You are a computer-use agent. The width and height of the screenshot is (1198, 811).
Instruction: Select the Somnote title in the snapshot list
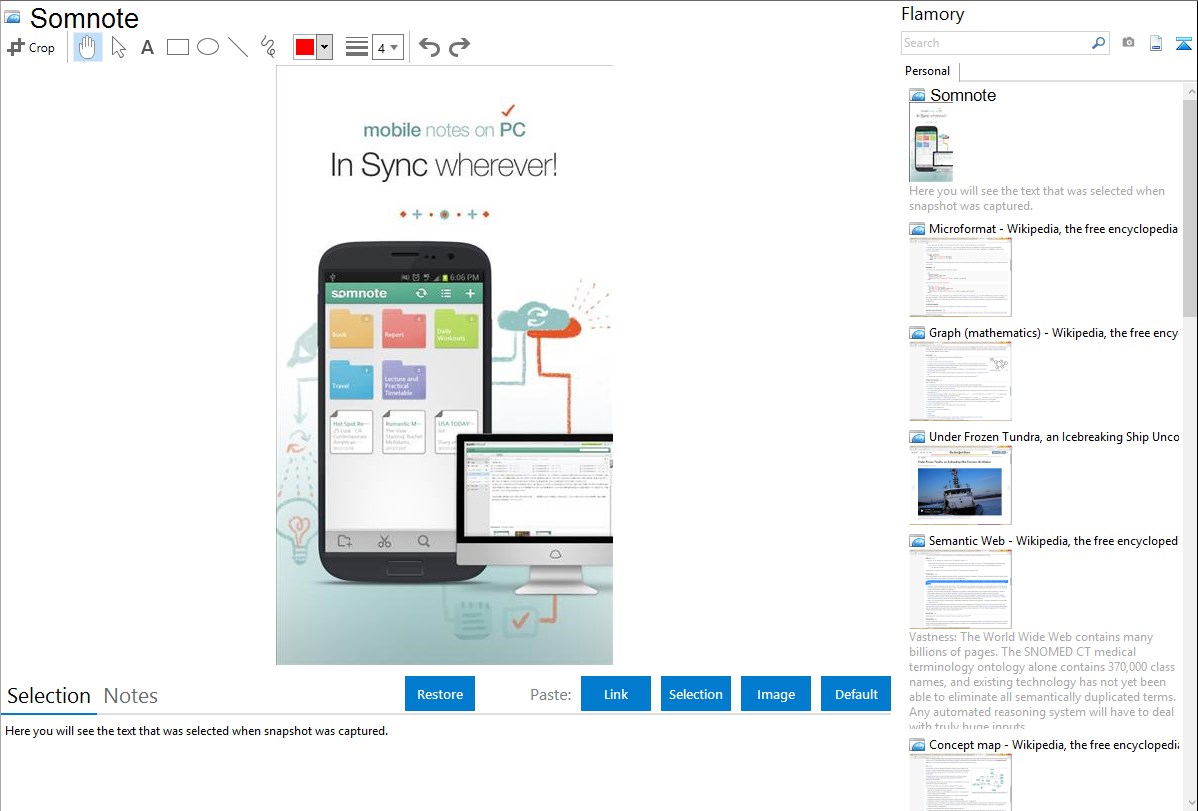tap(963, 96)
